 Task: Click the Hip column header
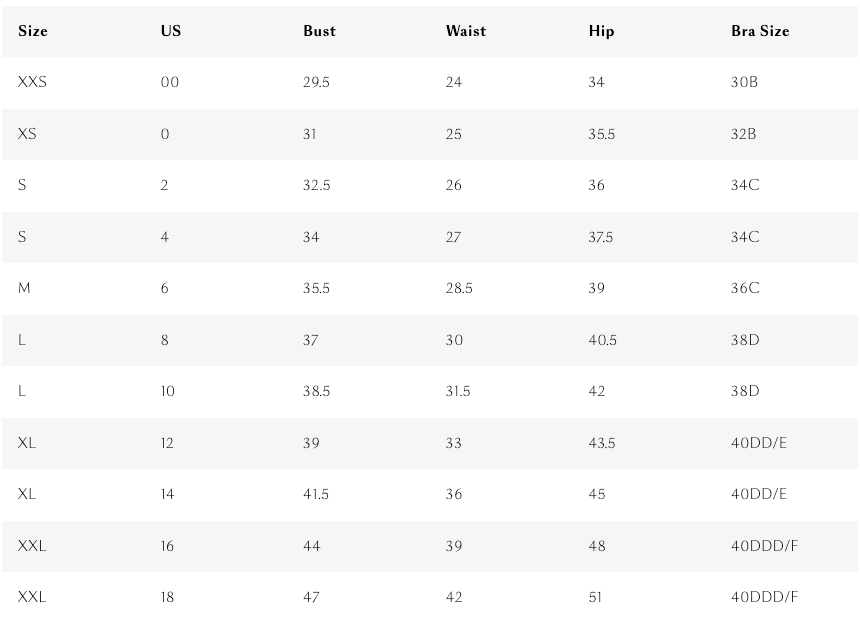(601, 31)
